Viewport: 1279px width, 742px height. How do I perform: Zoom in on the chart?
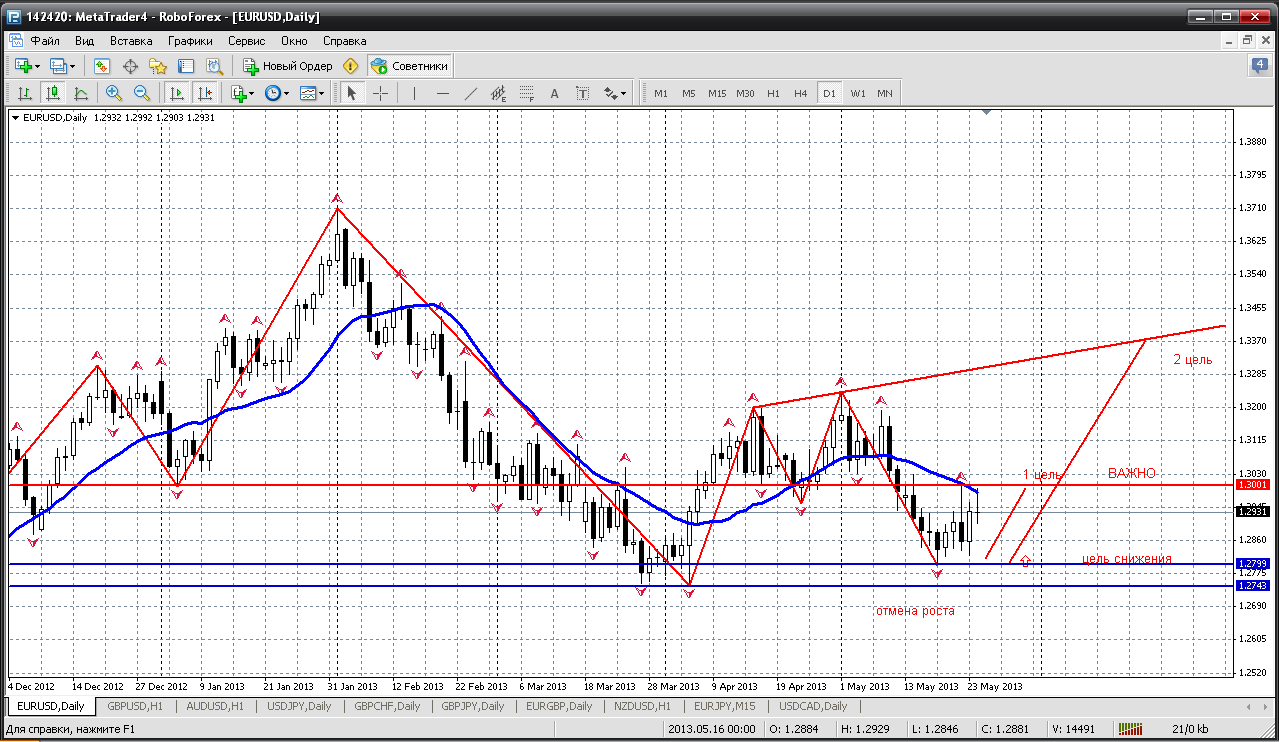point(113,93)
